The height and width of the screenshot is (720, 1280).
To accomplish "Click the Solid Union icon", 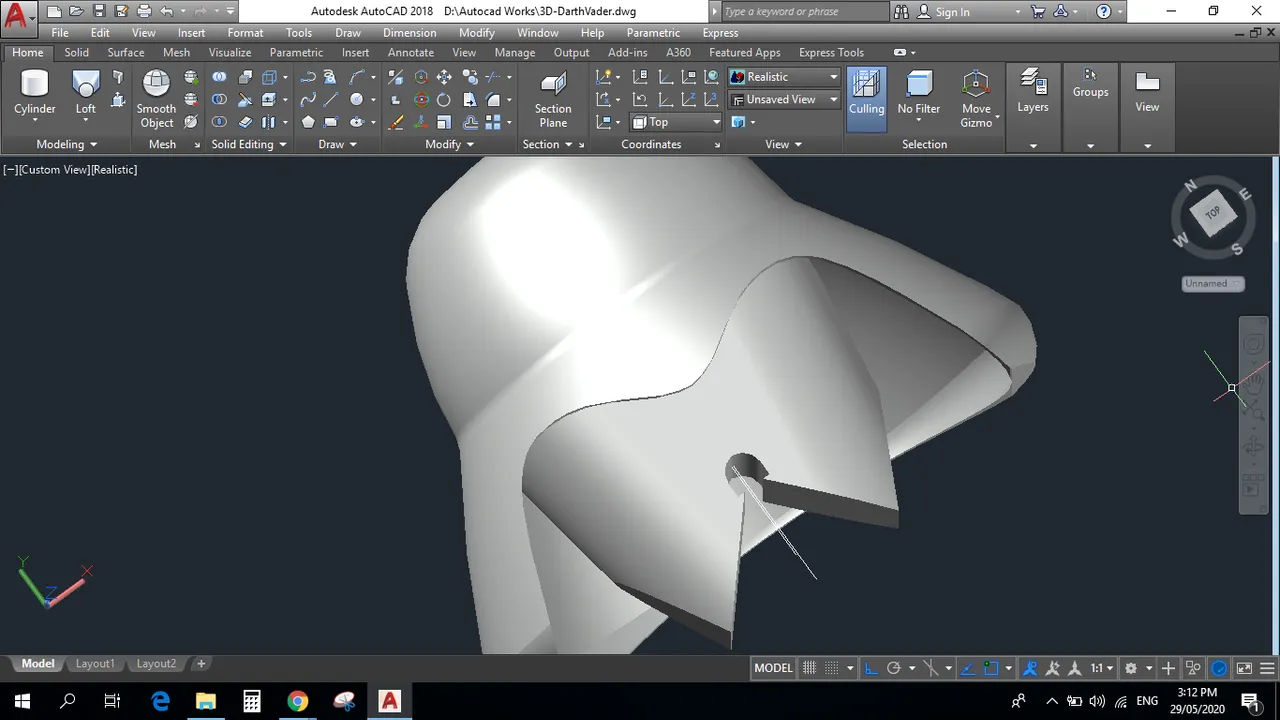I will click(x=219, y=77).
